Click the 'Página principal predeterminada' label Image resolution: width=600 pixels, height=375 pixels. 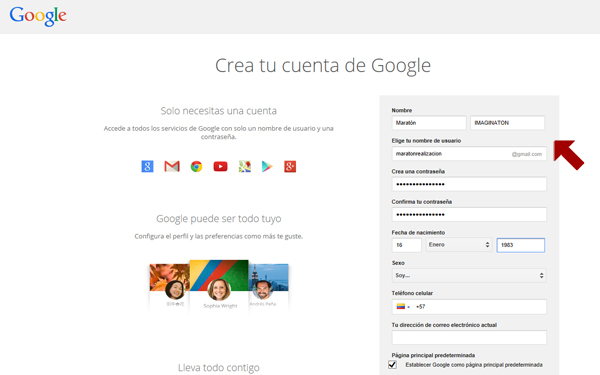click(433, 355)
